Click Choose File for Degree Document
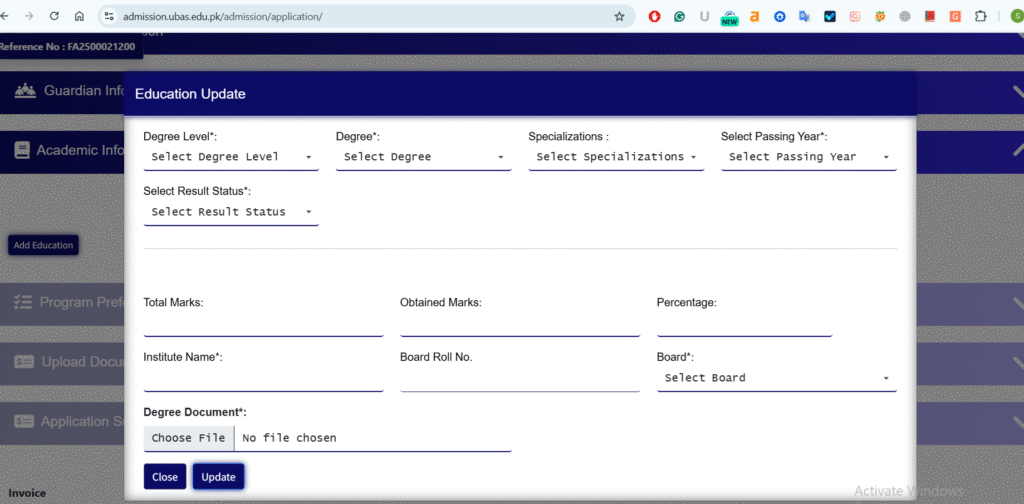 [188, 438]
